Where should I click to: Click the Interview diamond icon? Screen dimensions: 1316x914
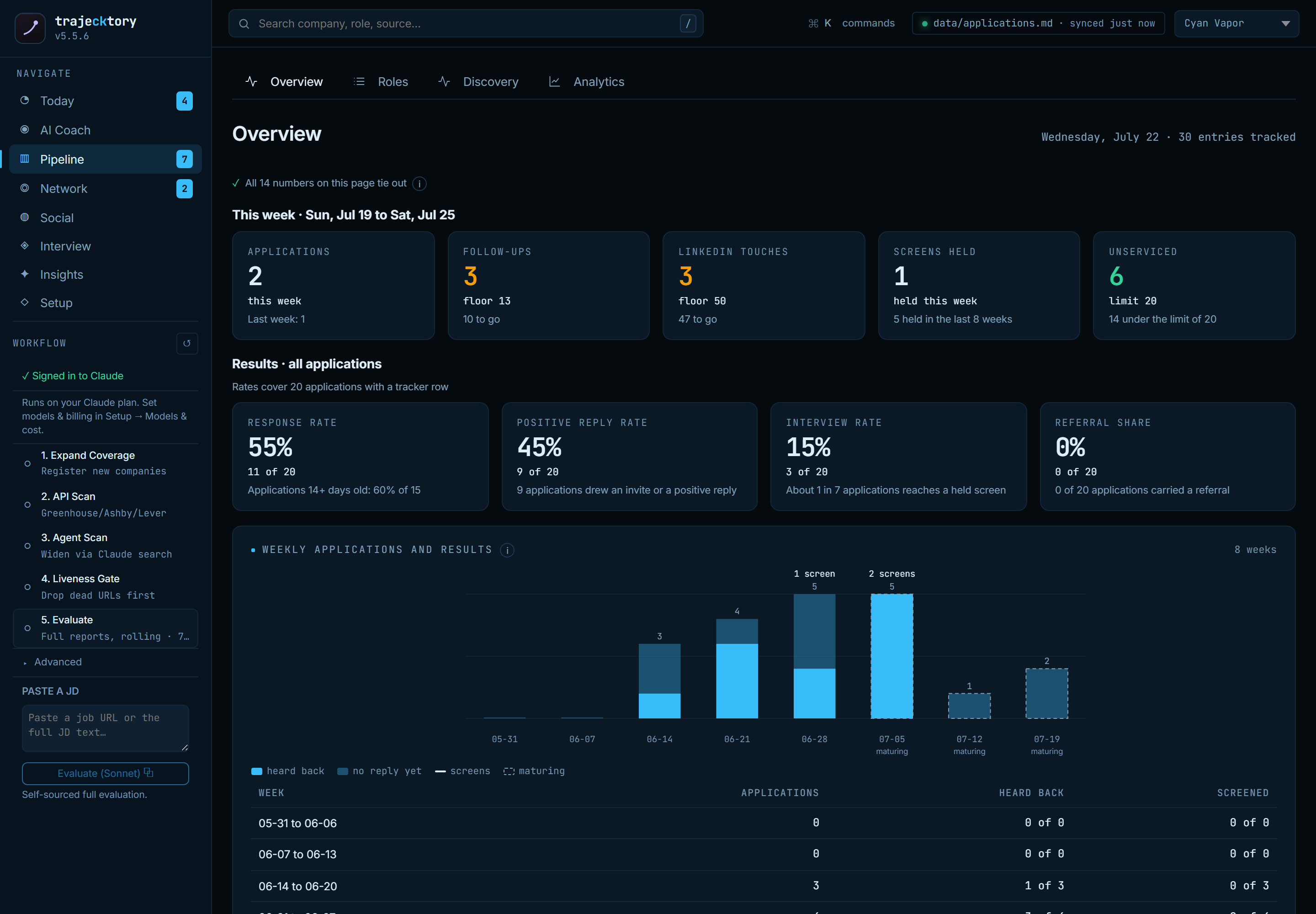point(25,246)
